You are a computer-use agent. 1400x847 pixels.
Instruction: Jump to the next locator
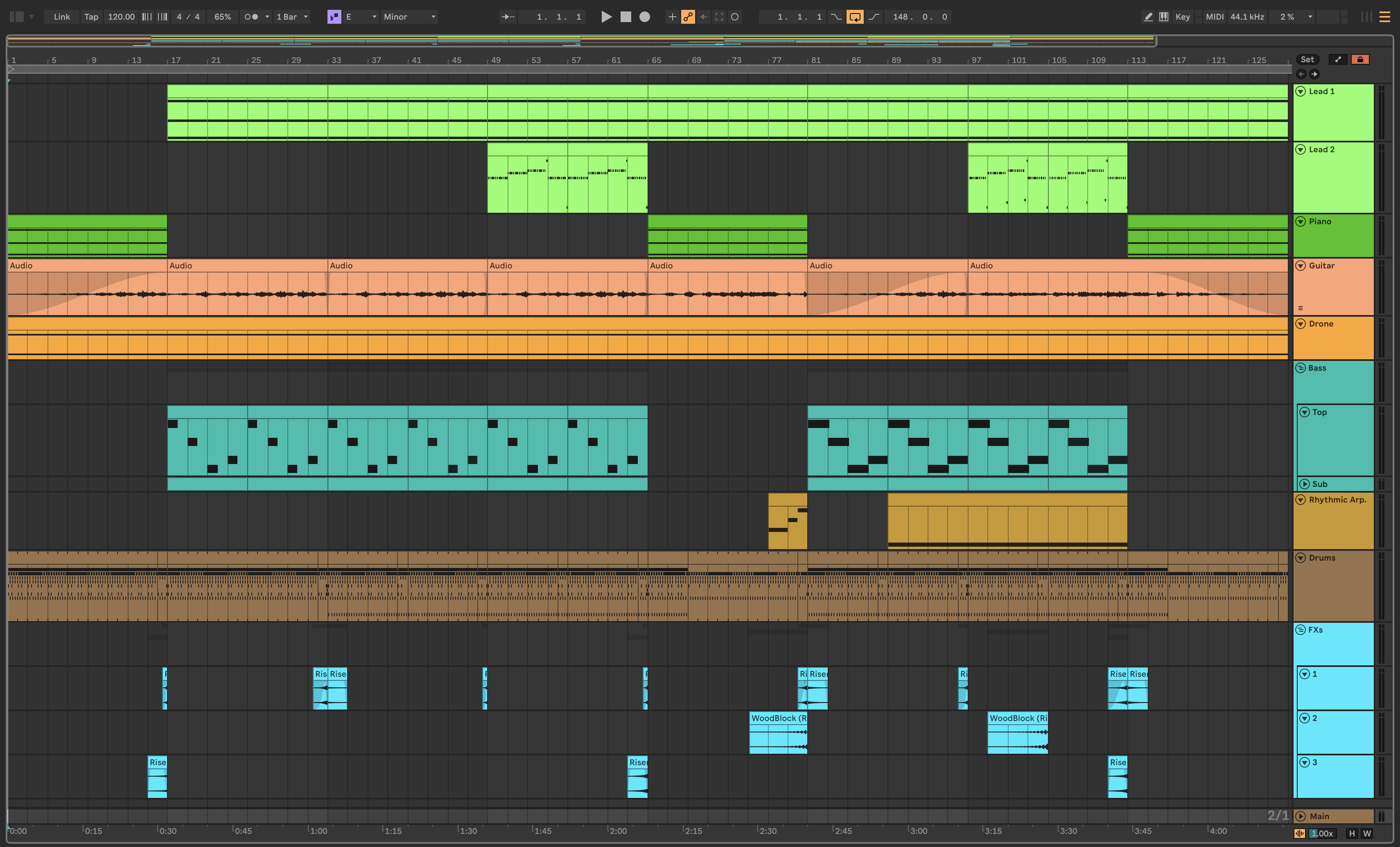pyautogui.click(x=1314, y=74)
